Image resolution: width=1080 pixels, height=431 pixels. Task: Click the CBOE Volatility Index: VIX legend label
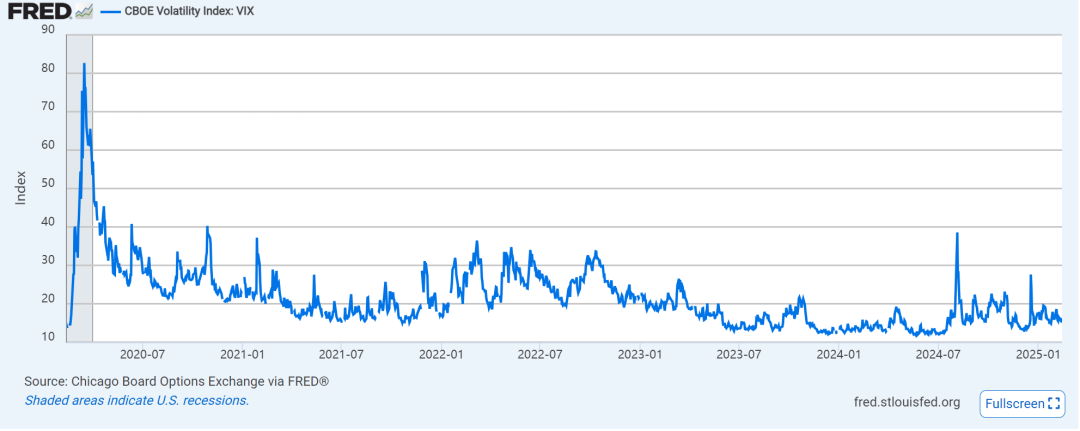pyautogui.click(x=189, y=11)
